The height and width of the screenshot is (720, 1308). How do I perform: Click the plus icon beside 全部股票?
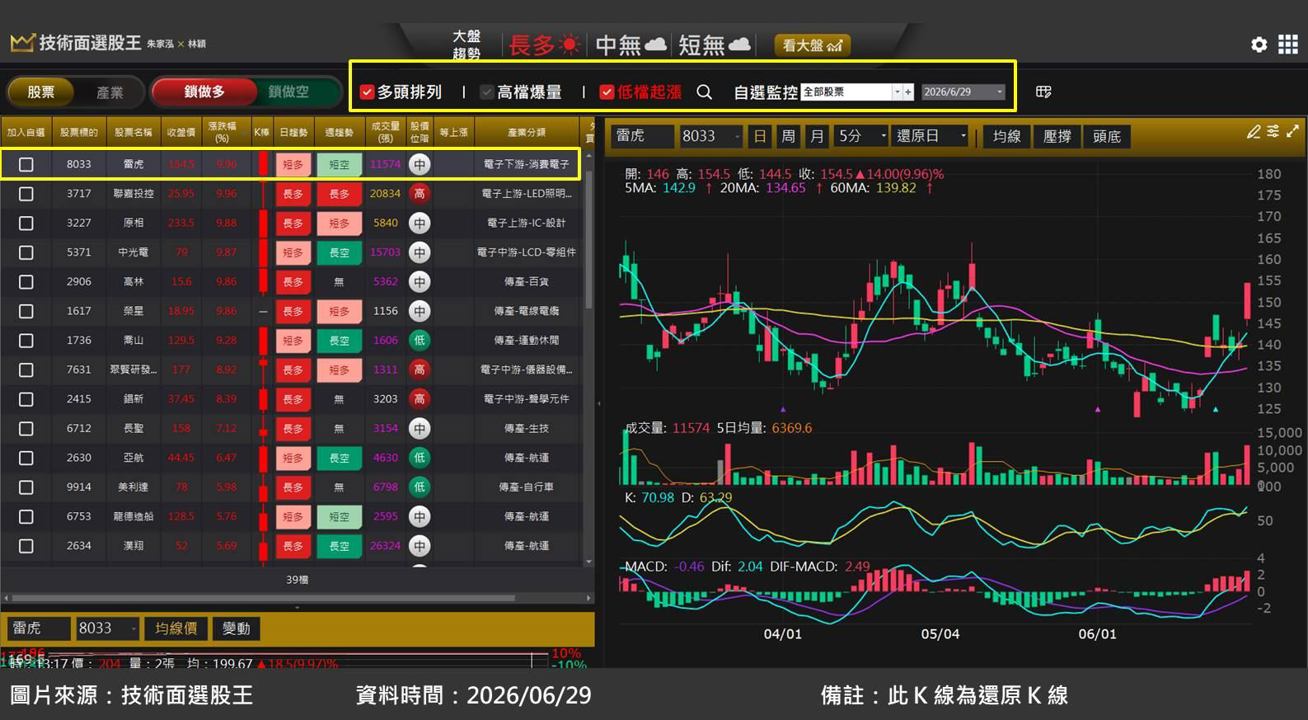[909, 92]
